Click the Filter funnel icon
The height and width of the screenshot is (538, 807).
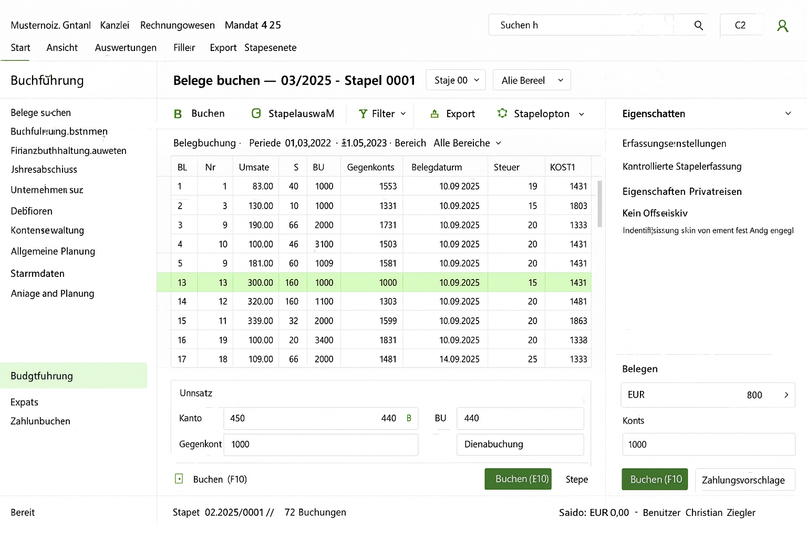coord(363,114)
